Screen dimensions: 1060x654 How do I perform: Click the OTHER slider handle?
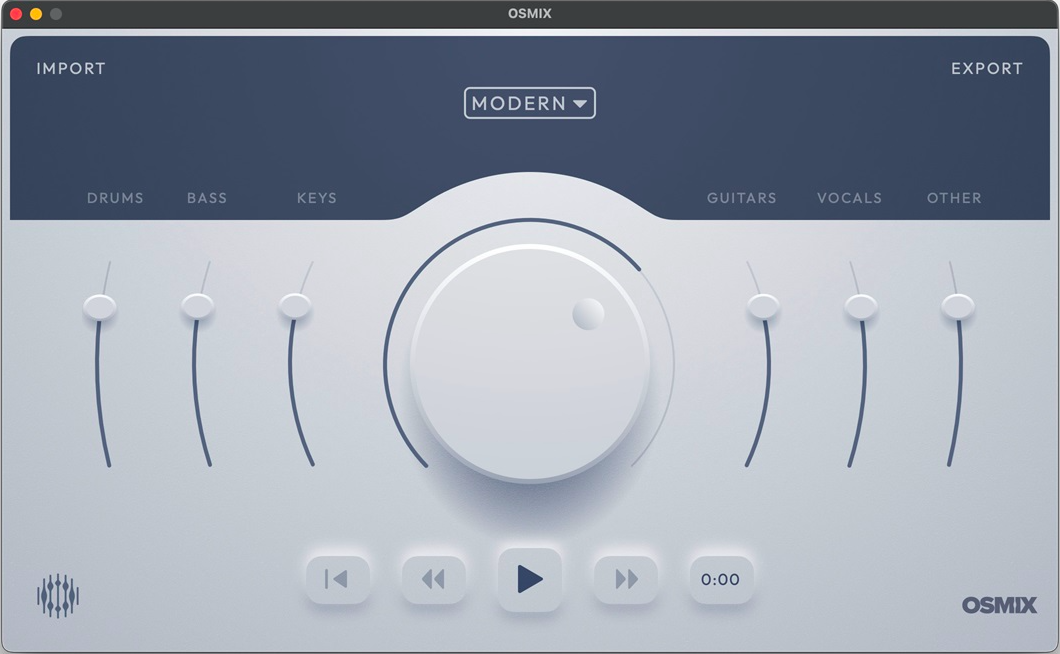(x=959, y=306)
